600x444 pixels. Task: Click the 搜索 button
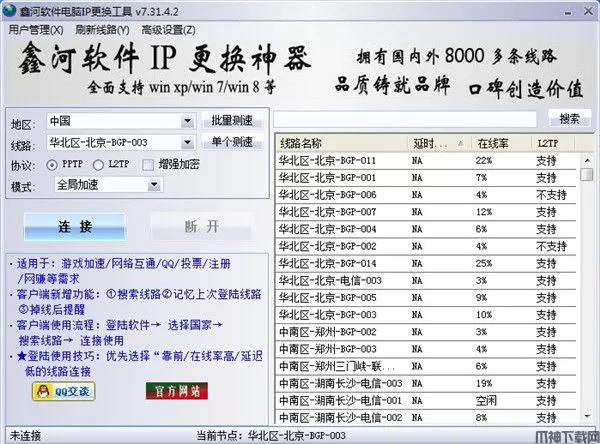(x=569, y=119)
